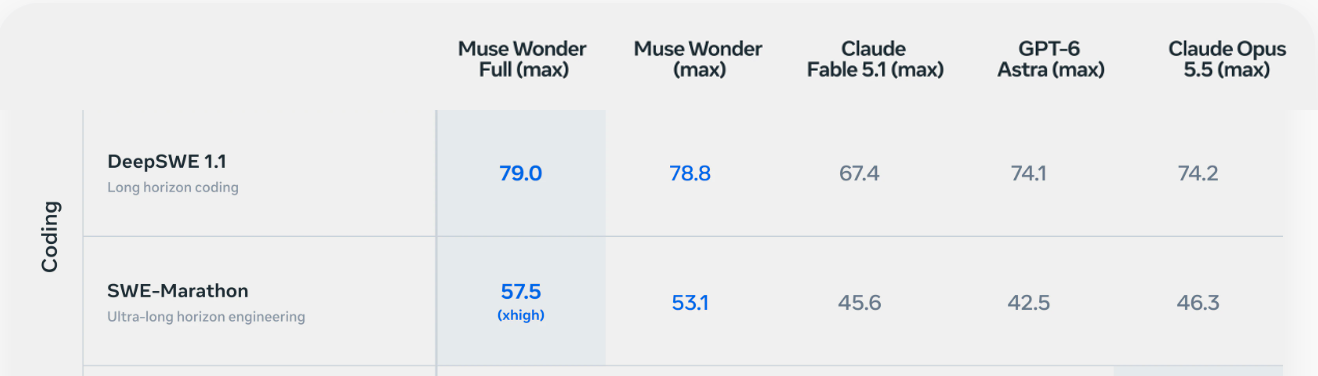Click the (xhigh) annotation under 57.5

tap(521, 315)
